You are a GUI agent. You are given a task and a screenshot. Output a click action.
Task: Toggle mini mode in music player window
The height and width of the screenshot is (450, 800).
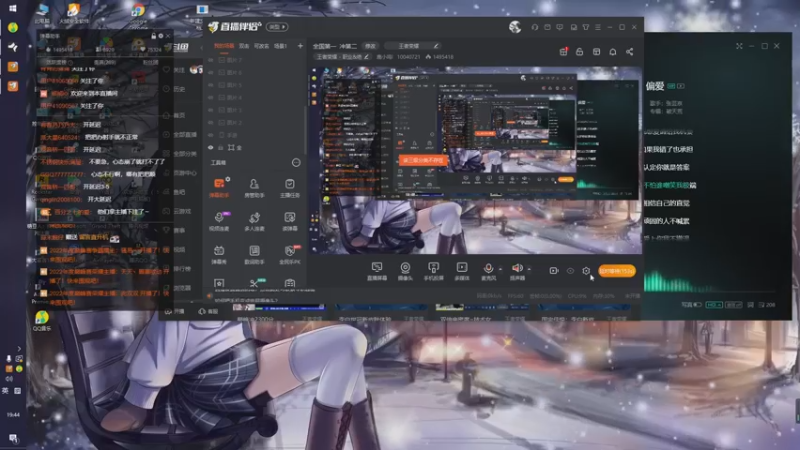click(739, 46)
